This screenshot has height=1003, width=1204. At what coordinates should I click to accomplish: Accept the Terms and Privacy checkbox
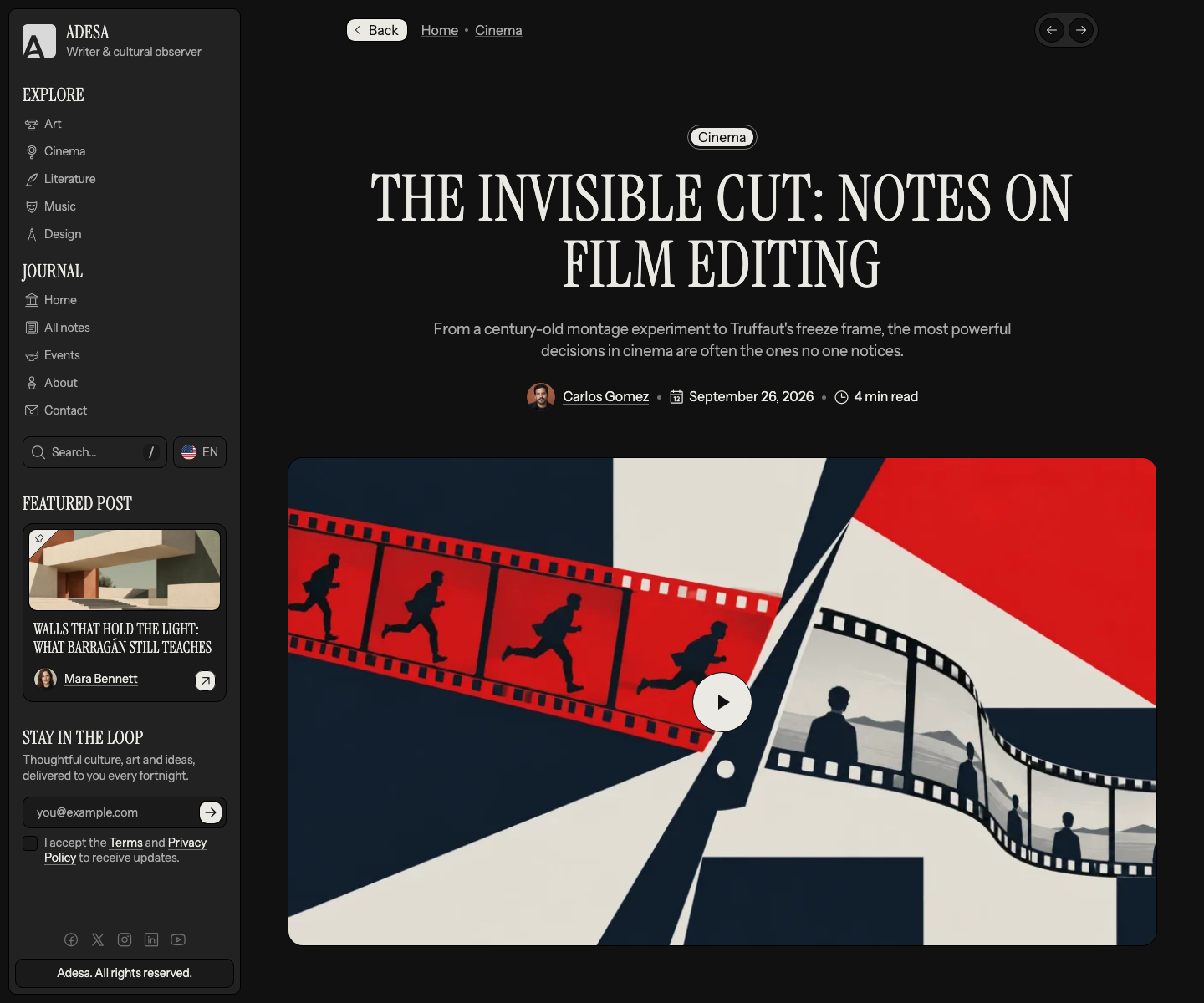(30, 843)
